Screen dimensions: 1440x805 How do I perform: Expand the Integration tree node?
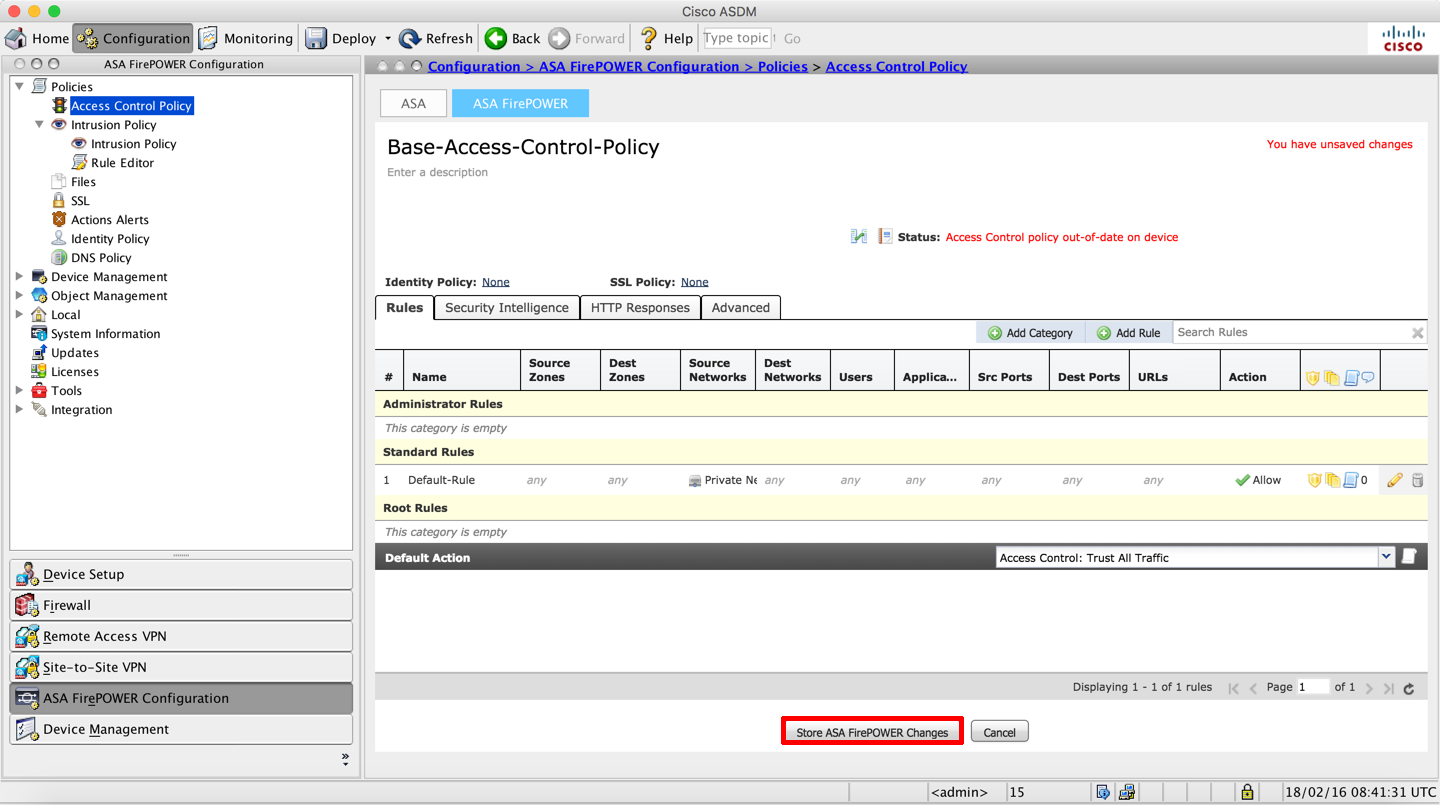[19, 409]
